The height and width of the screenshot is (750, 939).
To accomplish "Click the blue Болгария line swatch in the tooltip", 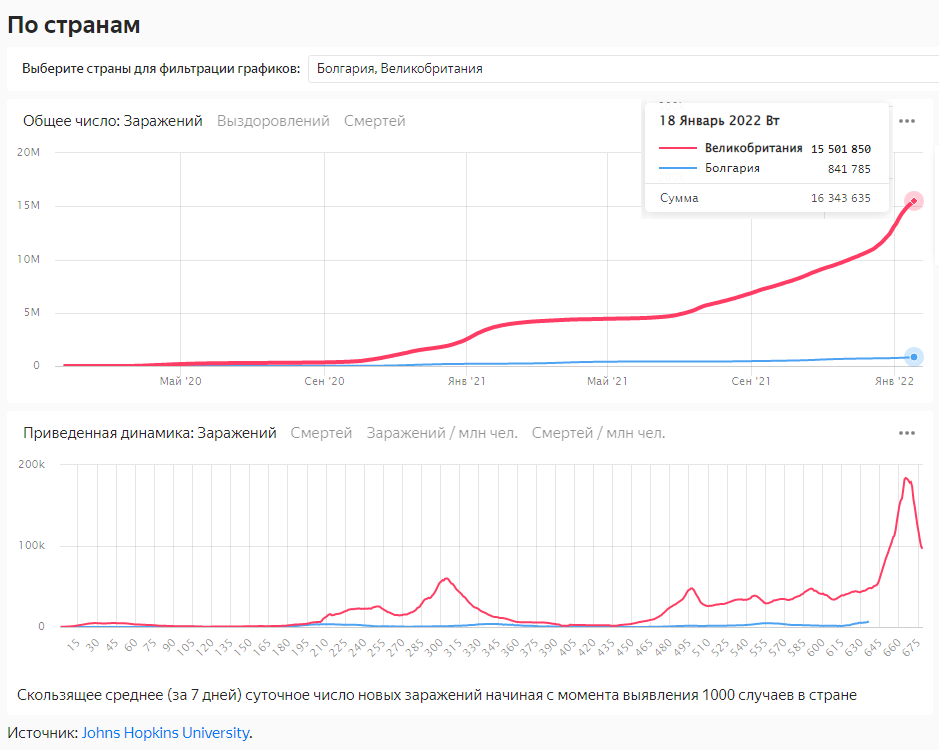I will [x=678, y=169].
